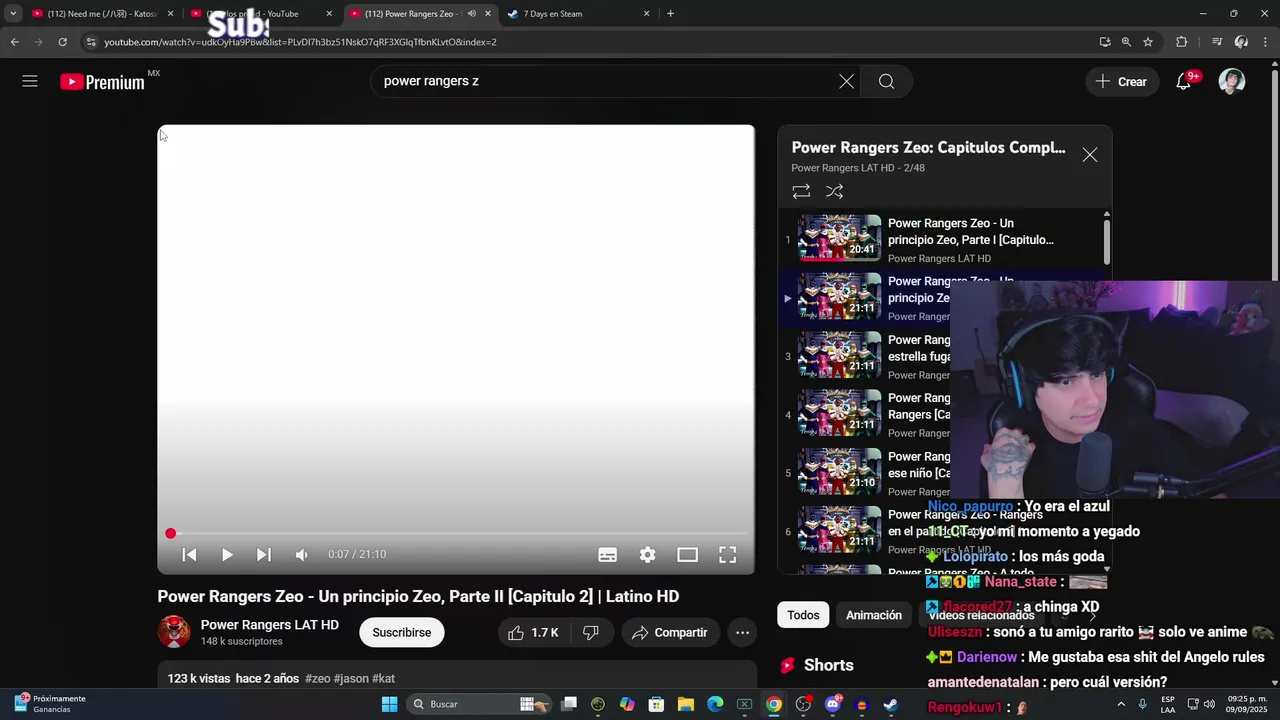Click the red progress bar scrubber

pyautogui.click(x=171, y=533)
